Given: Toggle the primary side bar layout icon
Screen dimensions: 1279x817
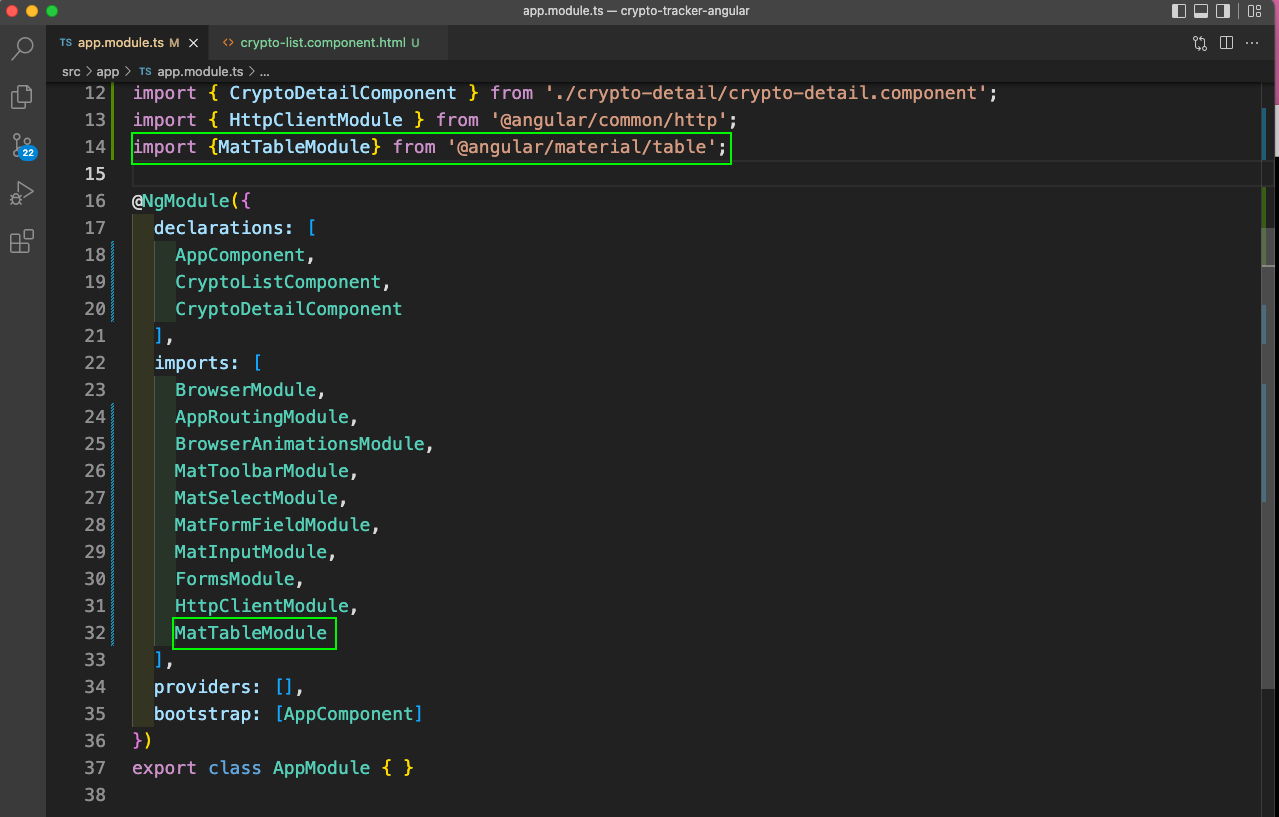Looking at the screenshot, I should pos(1179,11).
